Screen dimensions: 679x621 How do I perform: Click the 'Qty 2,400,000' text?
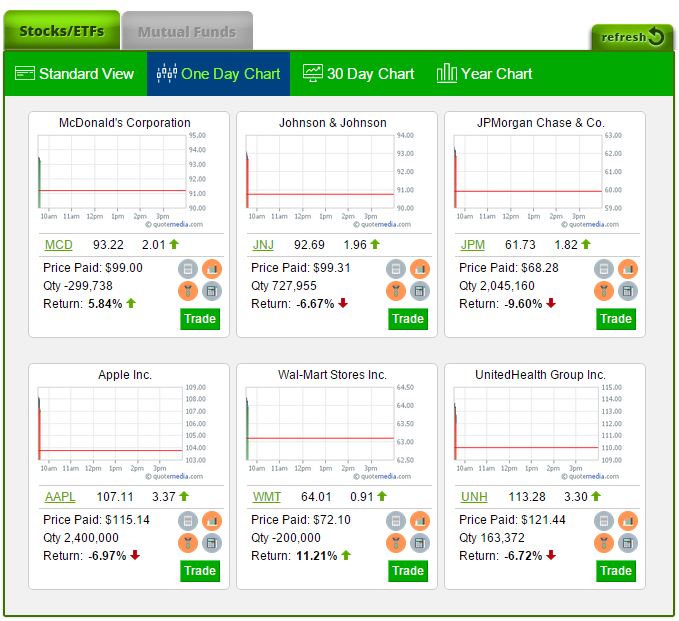coord(81,538)
